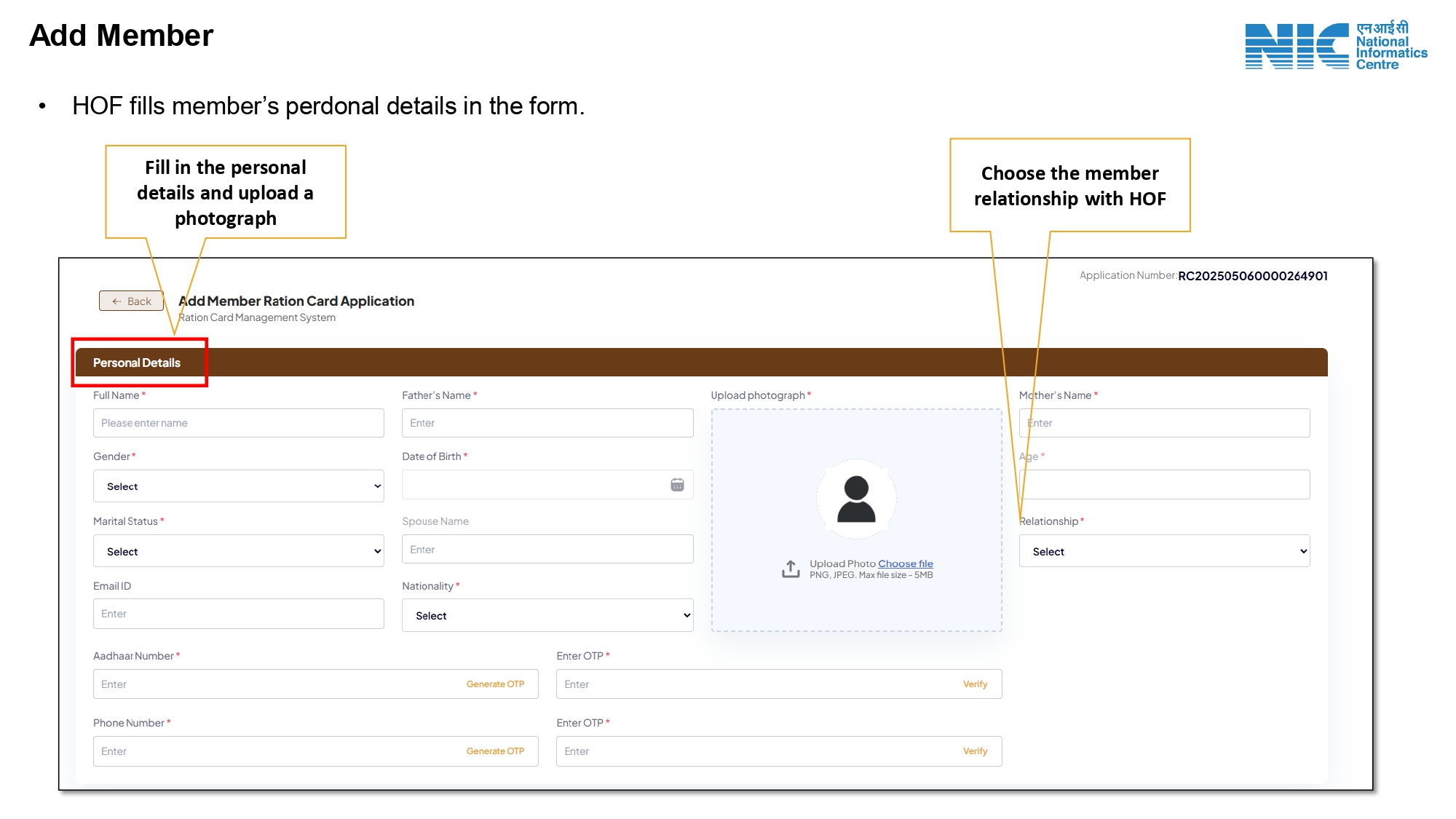Open the Gender dropdown
Viewport: 1456px width, 819px height.
(239, 486)
